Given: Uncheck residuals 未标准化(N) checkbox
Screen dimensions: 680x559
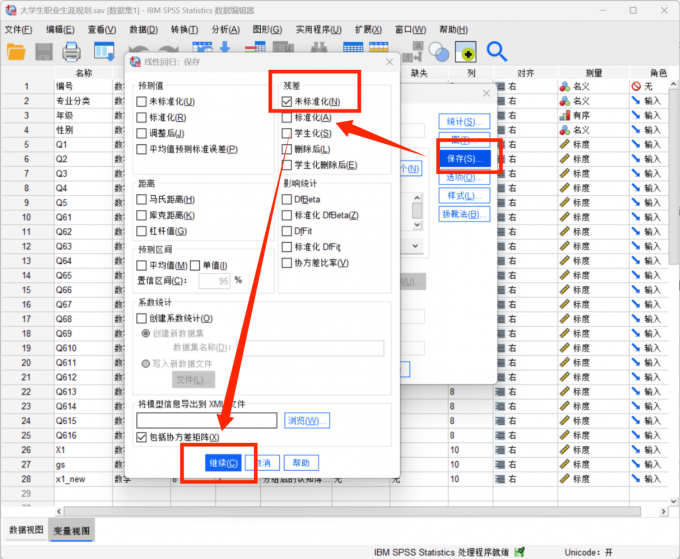Looking at the screenshot, I should (287, 101).
